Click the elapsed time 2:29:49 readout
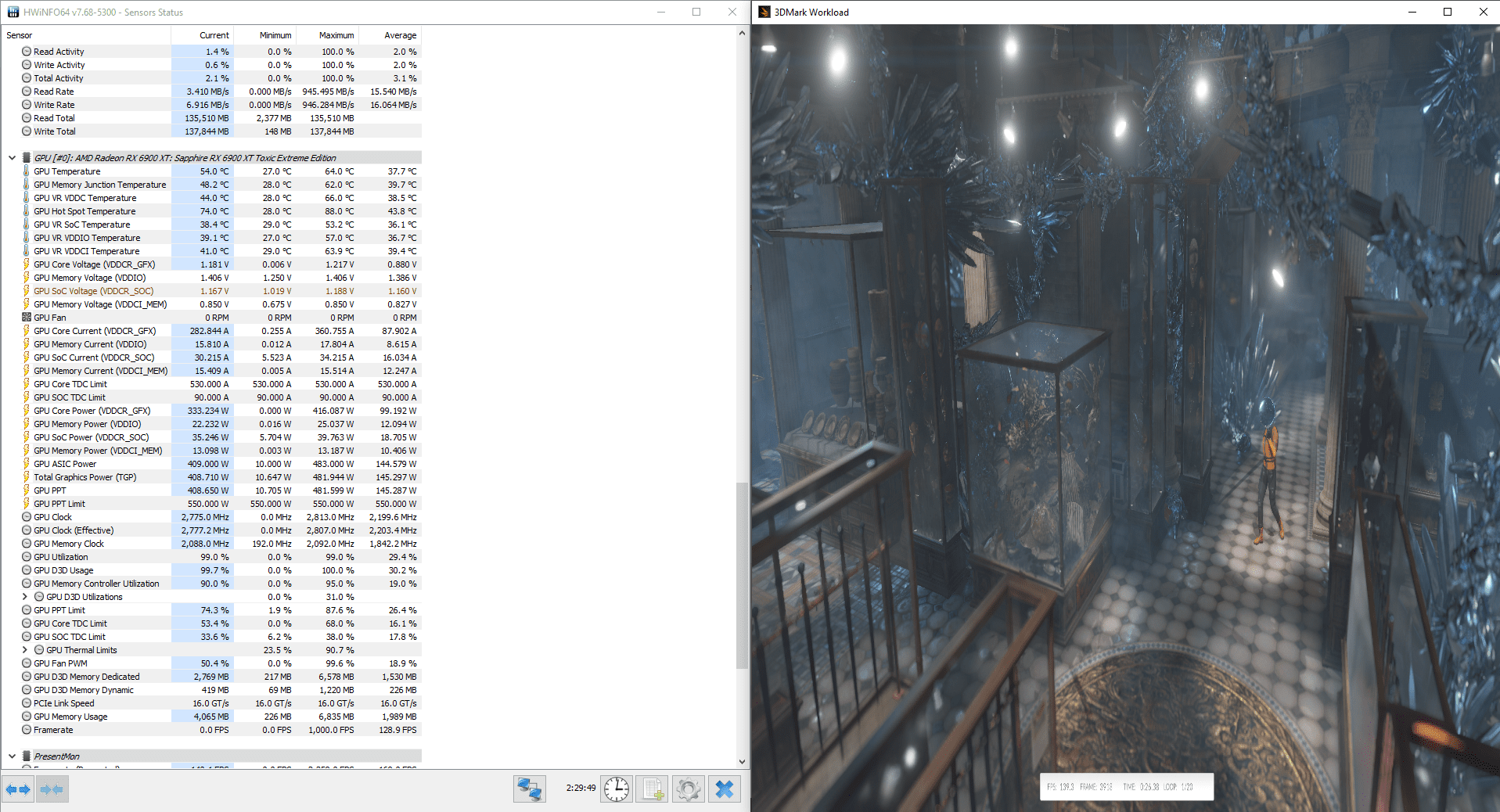The width and height of the screenshot is (1500, 812). (581, 789)
